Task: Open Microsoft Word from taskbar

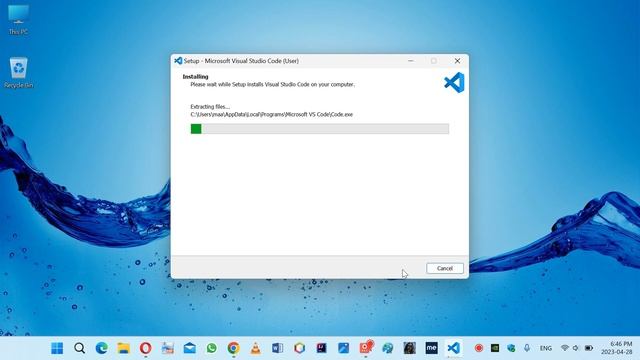Action: coord(278,348)
